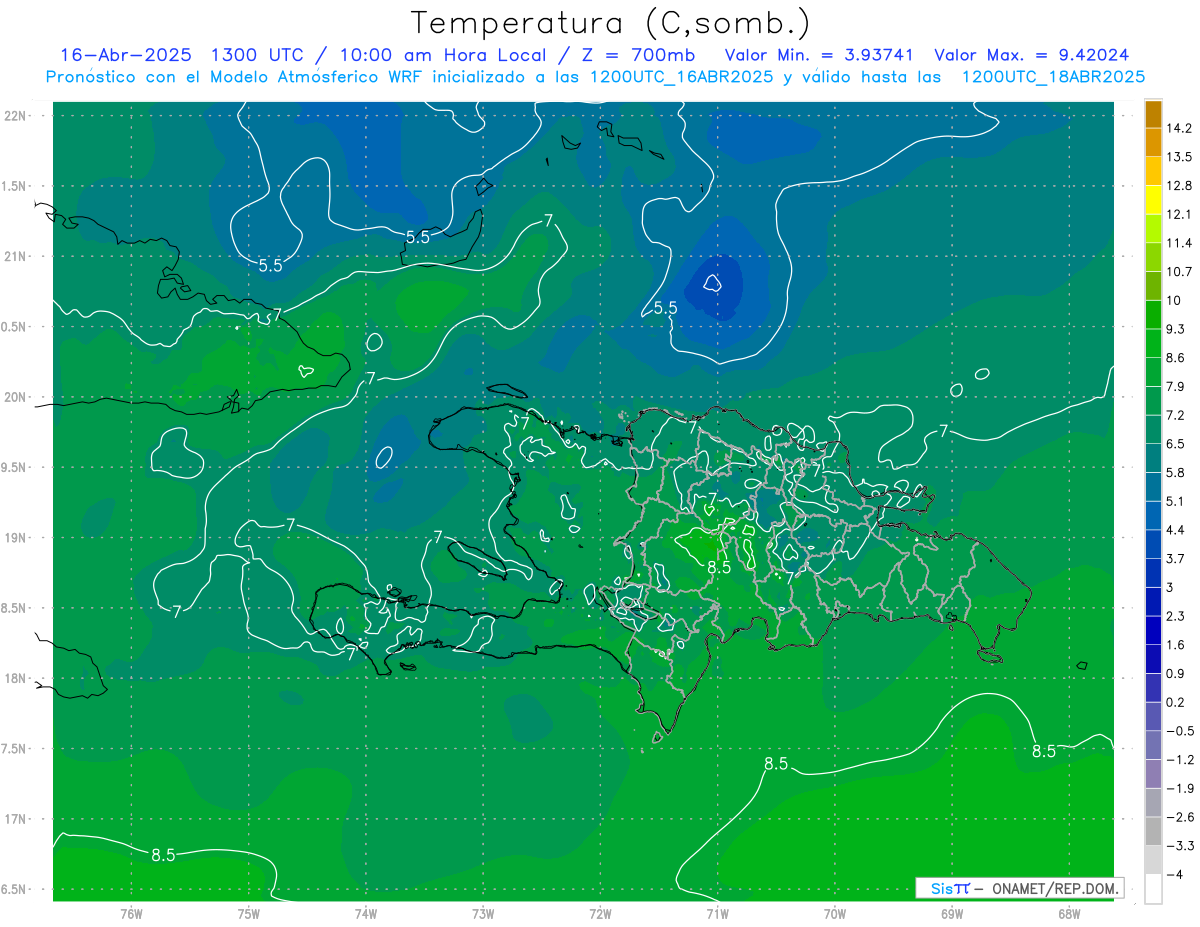Click the '3.7' color scale value
Screen dimensions: 1200x927
(1176, 558)
